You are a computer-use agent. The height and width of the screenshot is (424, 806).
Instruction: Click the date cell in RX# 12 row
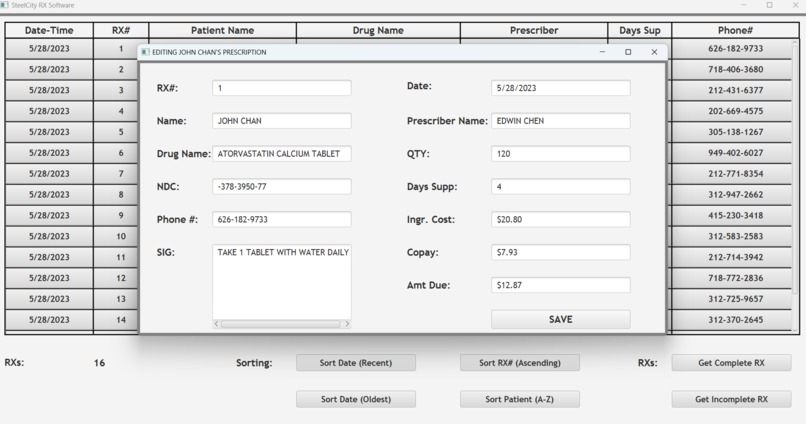[x=49, y=278]
